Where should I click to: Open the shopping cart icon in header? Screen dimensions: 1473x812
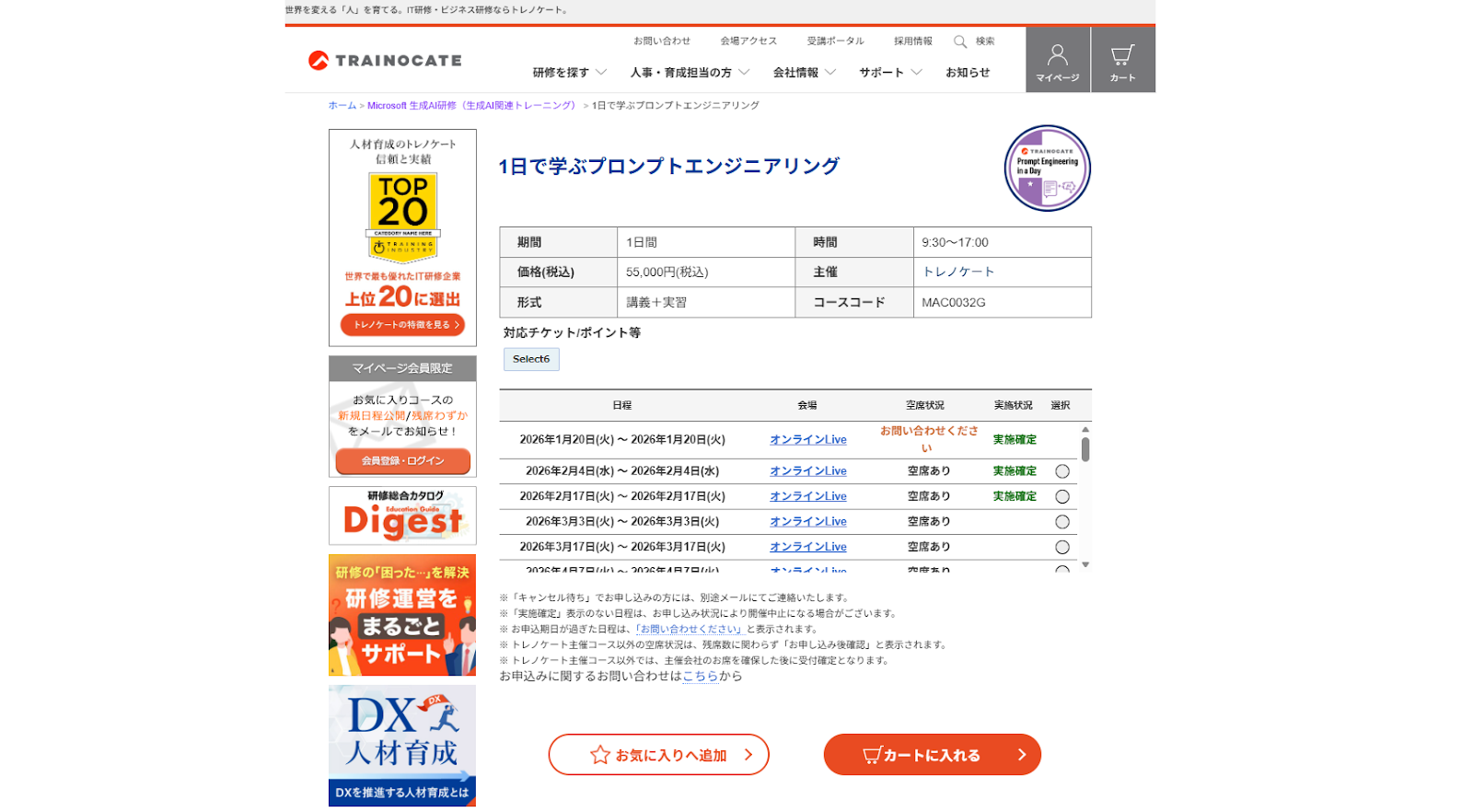1122,55
